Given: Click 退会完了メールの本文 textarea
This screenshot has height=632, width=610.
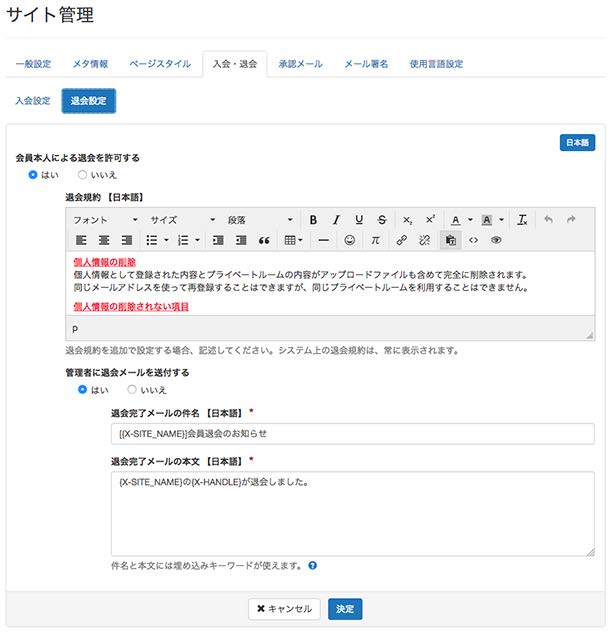Looking at the screenshot, I should coord(353,514).
